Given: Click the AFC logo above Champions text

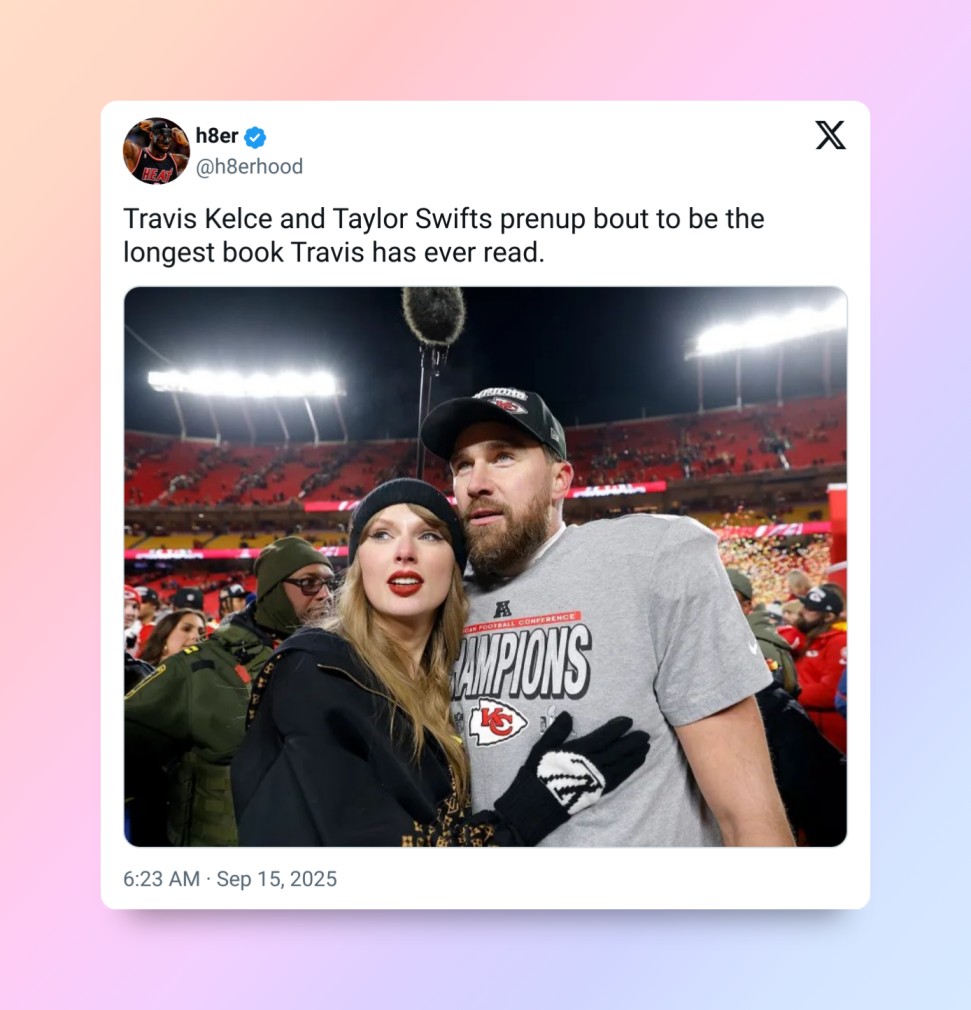Looking at the screenshot, I should click(x=503, y=608).
